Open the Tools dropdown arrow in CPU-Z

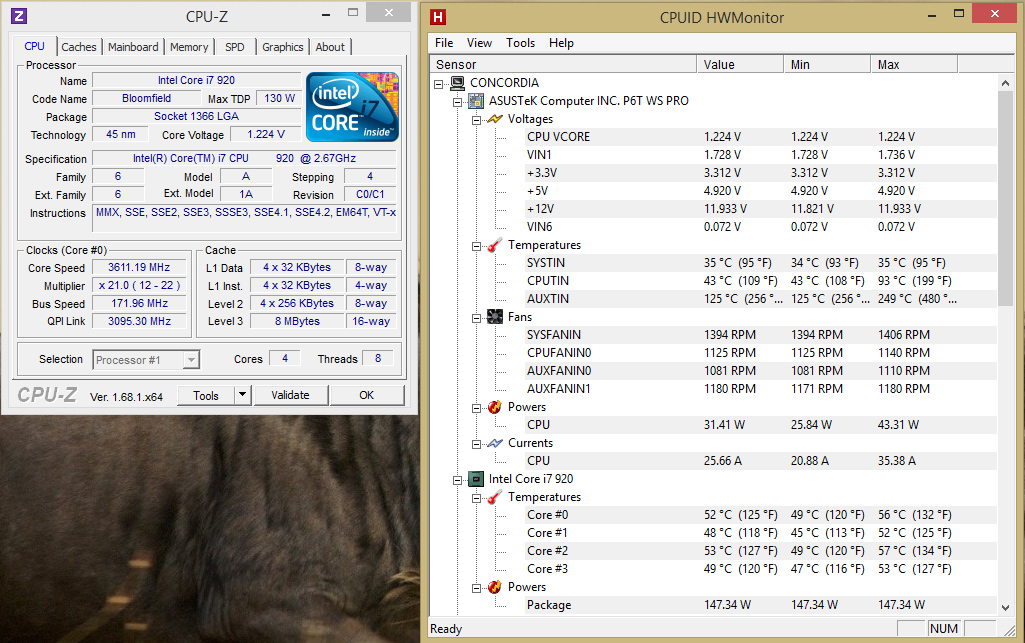[x=243, y=395]
